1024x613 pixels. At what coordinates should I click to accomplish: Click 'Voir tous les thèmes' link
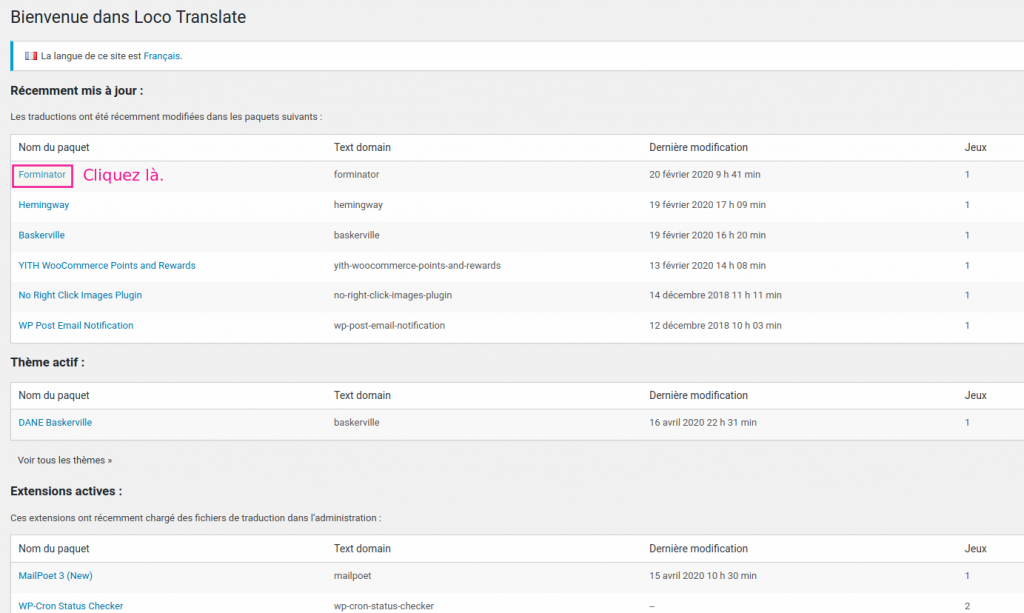(x=65, y=460)
